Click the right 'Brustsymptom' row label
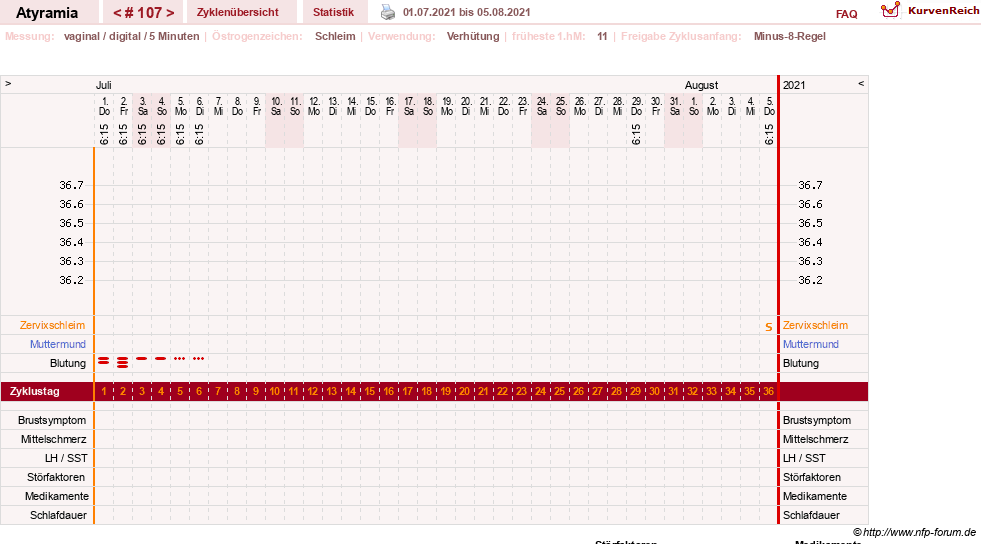This screenshot has height=544, width=981. (x=817, y=420)
